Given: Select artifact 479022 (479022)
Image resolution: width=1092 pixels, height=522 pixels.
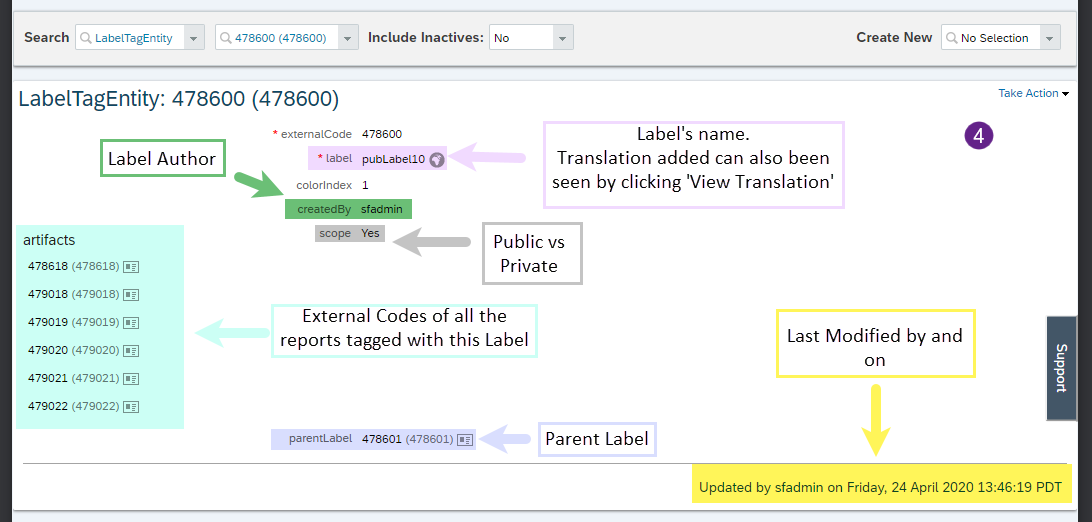Looking at the screenshot, I should (x=74, y=405).
